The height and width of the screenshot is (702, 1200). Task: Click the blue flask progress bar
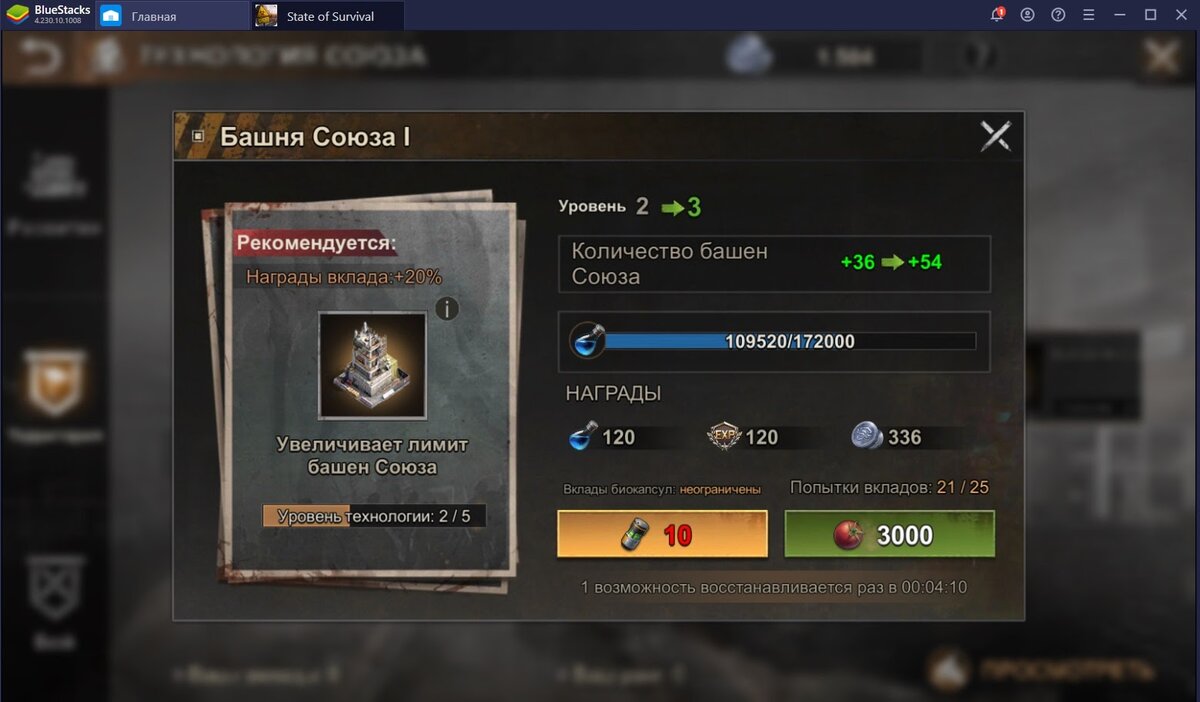(x=774, y=341)
